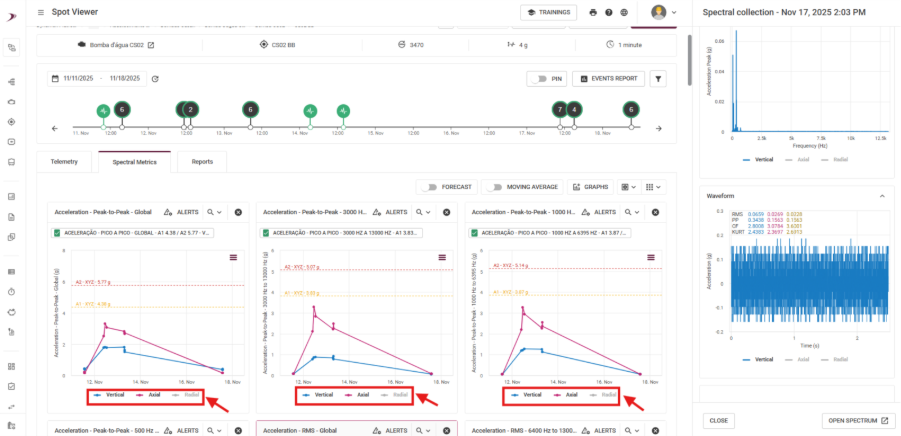Click the EVENTS REPORT button
This screenshot has height=436, width=901.
point(609,78)
